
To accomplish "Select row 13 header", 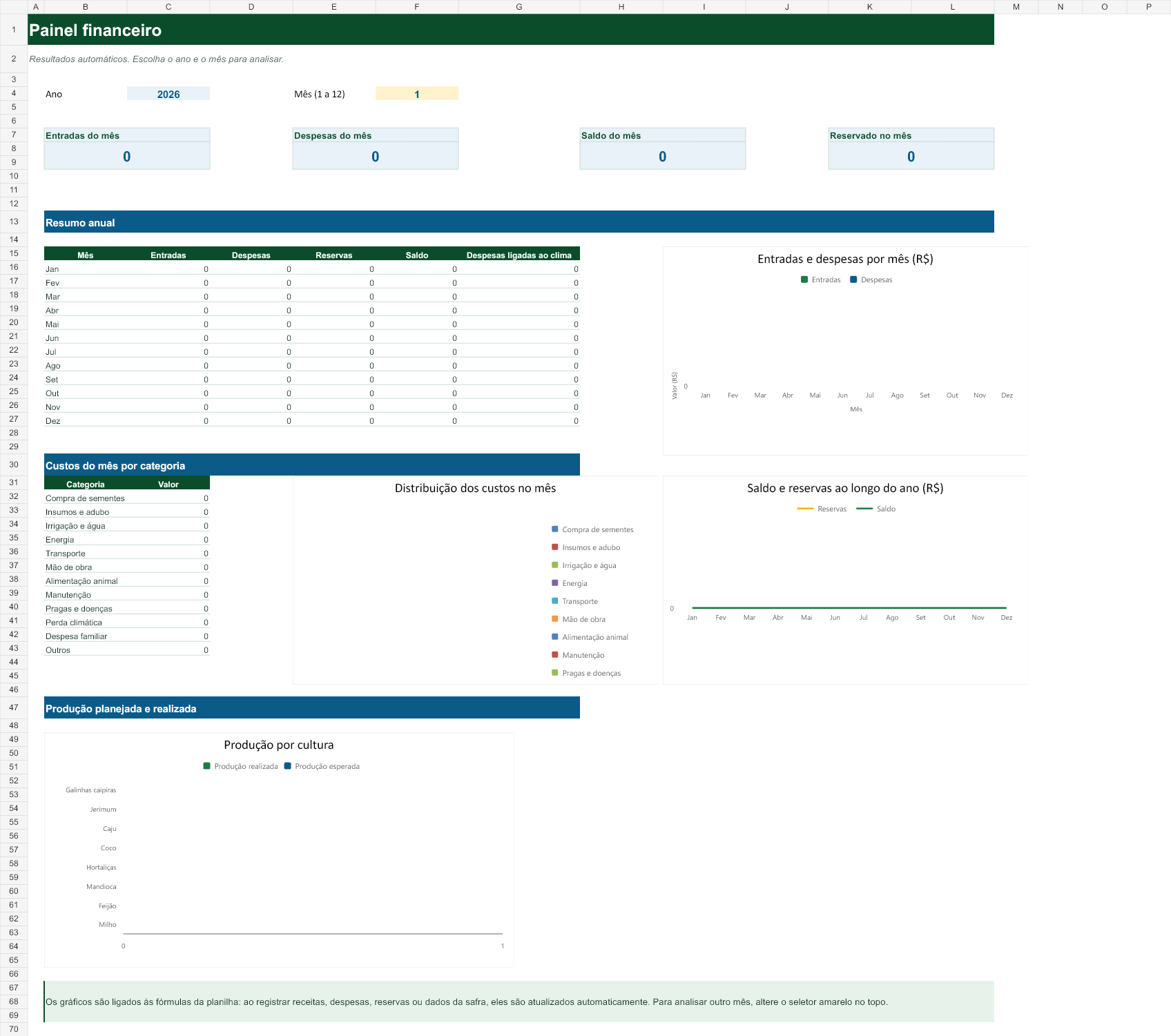I will 14,222.
